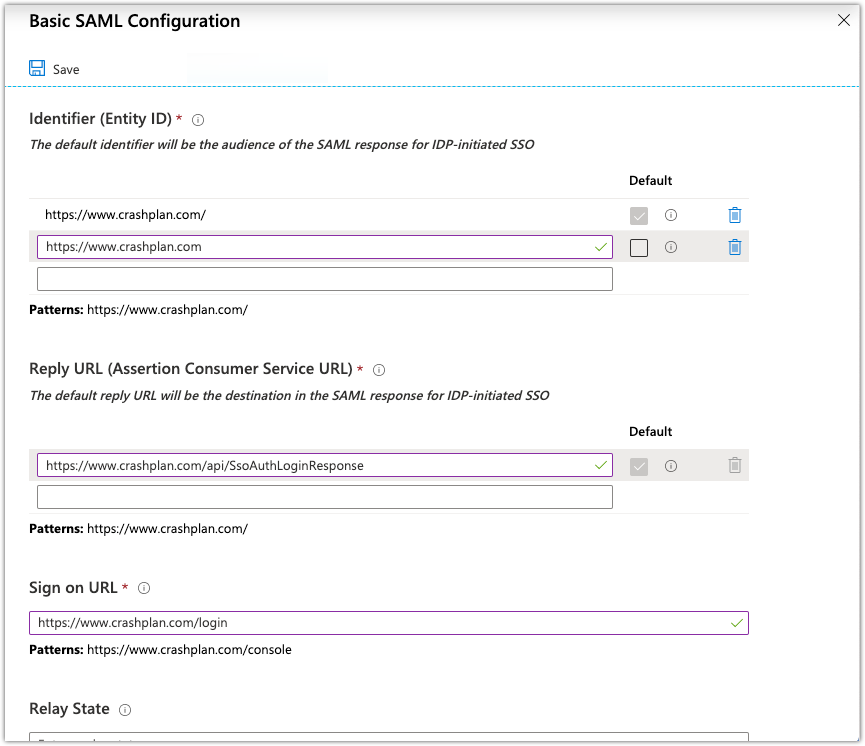Click Patterns https://www.crashplan.com/console text

click(x=161, y=649)
